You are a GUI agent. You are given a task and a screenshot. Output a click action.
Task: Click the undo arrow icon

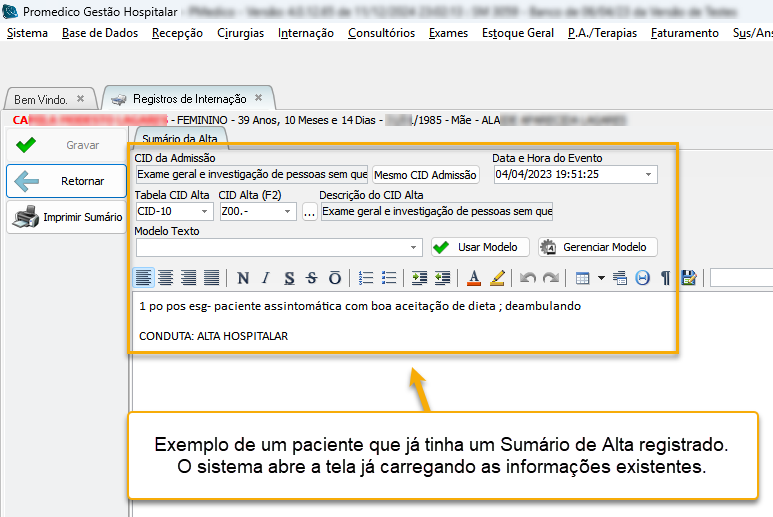point(528,278)
